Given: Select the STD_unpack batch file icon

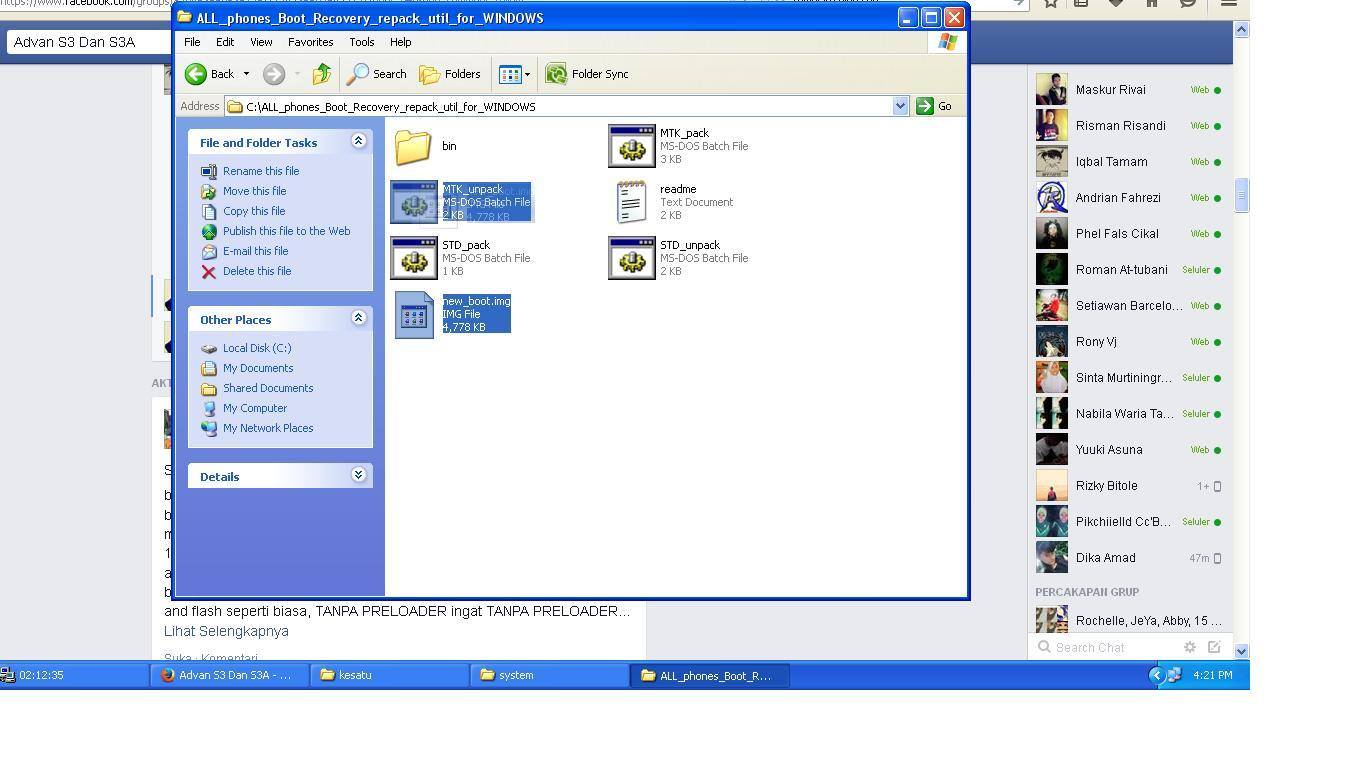Looking at the screenshot, I should pos(631,258).
